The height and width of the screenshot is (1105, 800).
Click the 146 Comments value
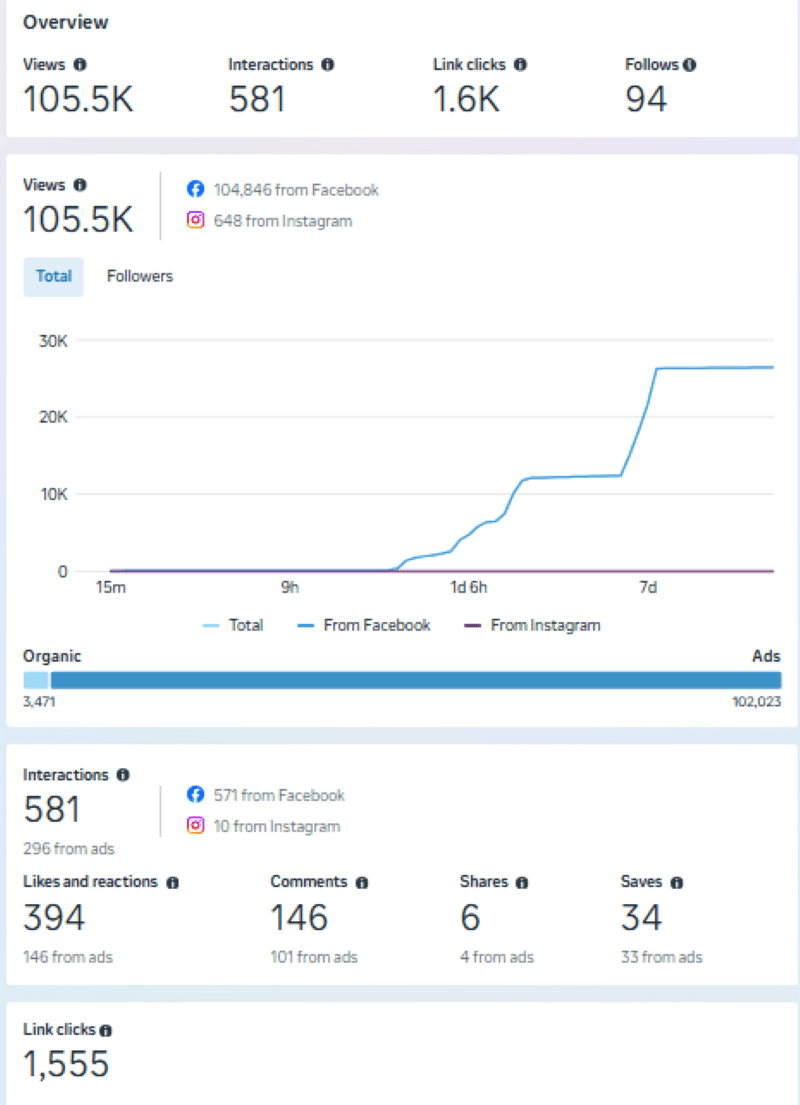(x=300, y=917)
